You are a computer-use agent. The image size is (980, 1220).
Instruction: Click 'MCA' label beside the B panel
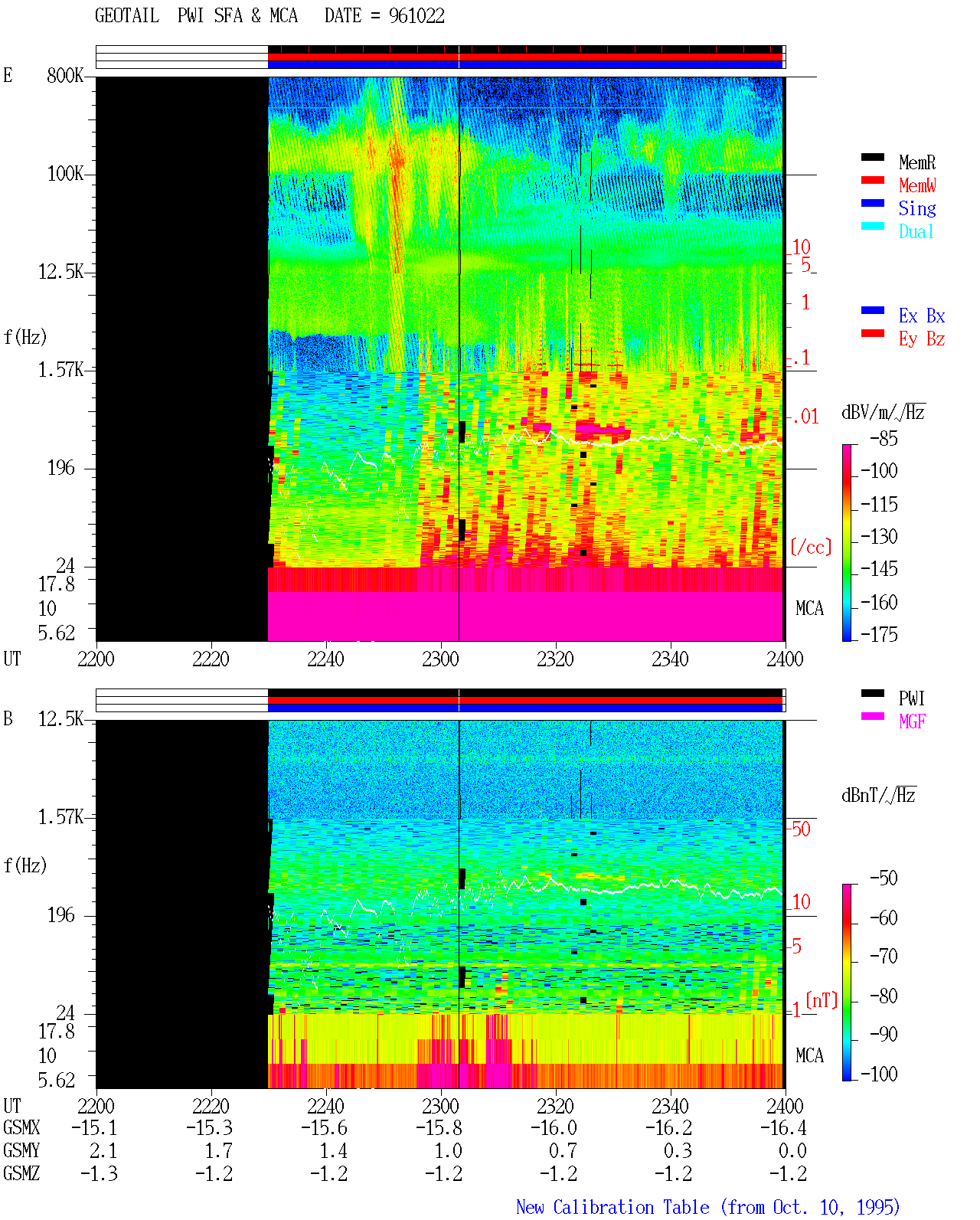point(809,1056)
